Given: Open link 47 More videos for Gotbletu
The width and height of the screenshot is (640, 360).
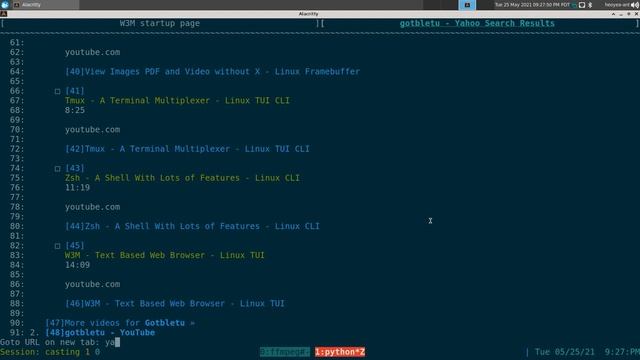Looking at the screenshot, I should pyautogui.click(x=120, y=323).
